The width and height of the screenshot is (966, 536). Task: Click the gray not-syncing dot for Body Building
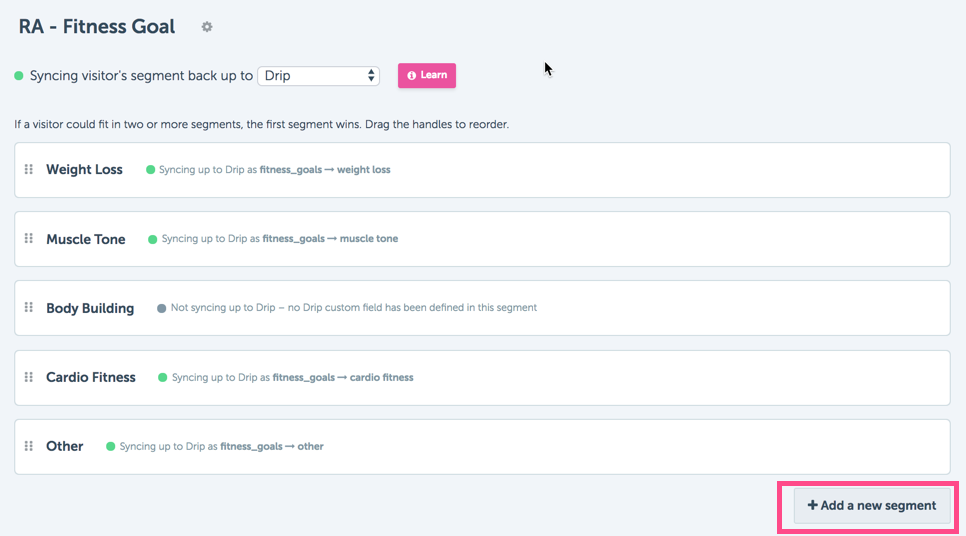click(161, 308)
